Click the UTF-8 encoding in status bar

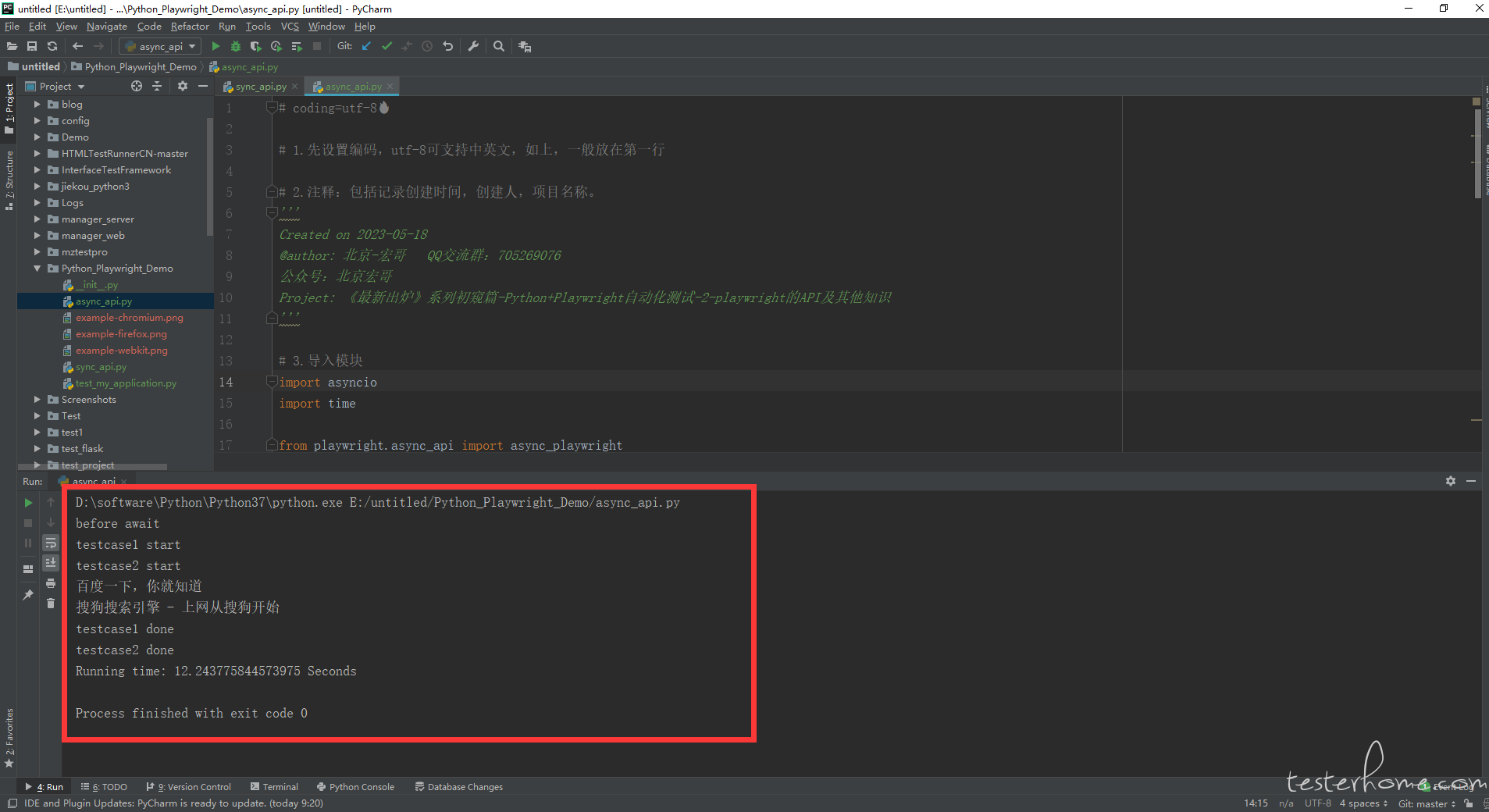coord(1317,803)
